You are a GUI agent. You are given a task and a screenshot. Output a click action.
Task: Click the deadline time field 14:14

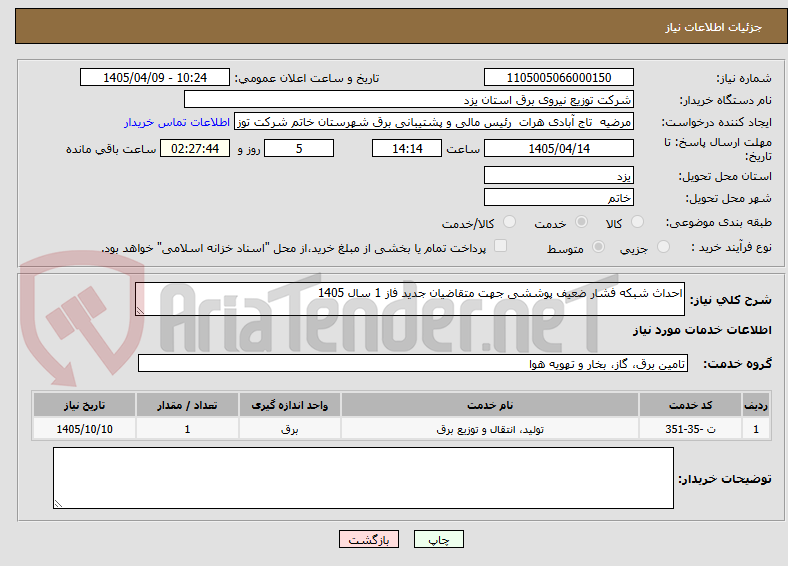point(407,148)
